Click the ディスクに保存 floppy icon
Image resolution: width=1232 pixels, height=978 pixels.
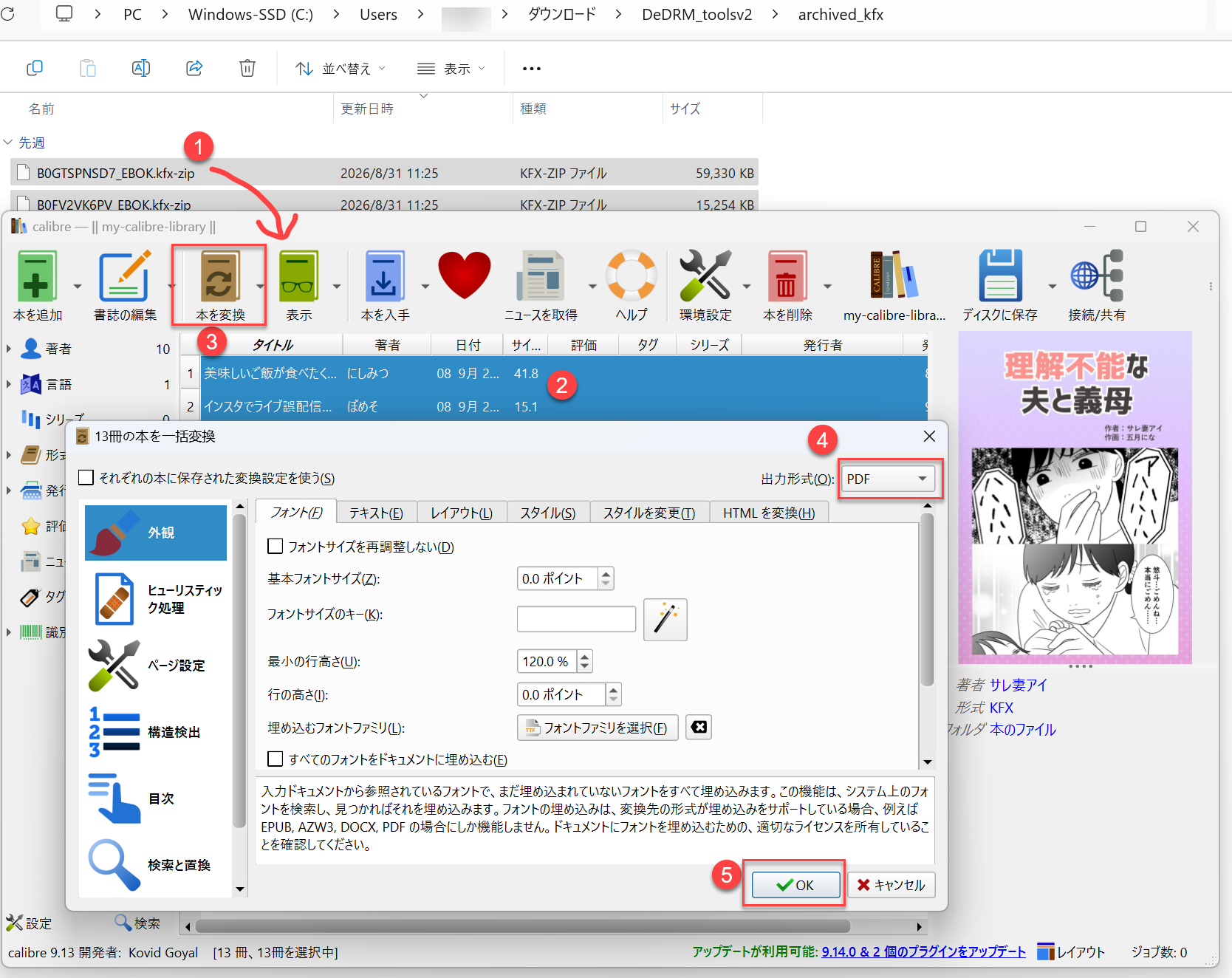click(x=1000, y=275)
